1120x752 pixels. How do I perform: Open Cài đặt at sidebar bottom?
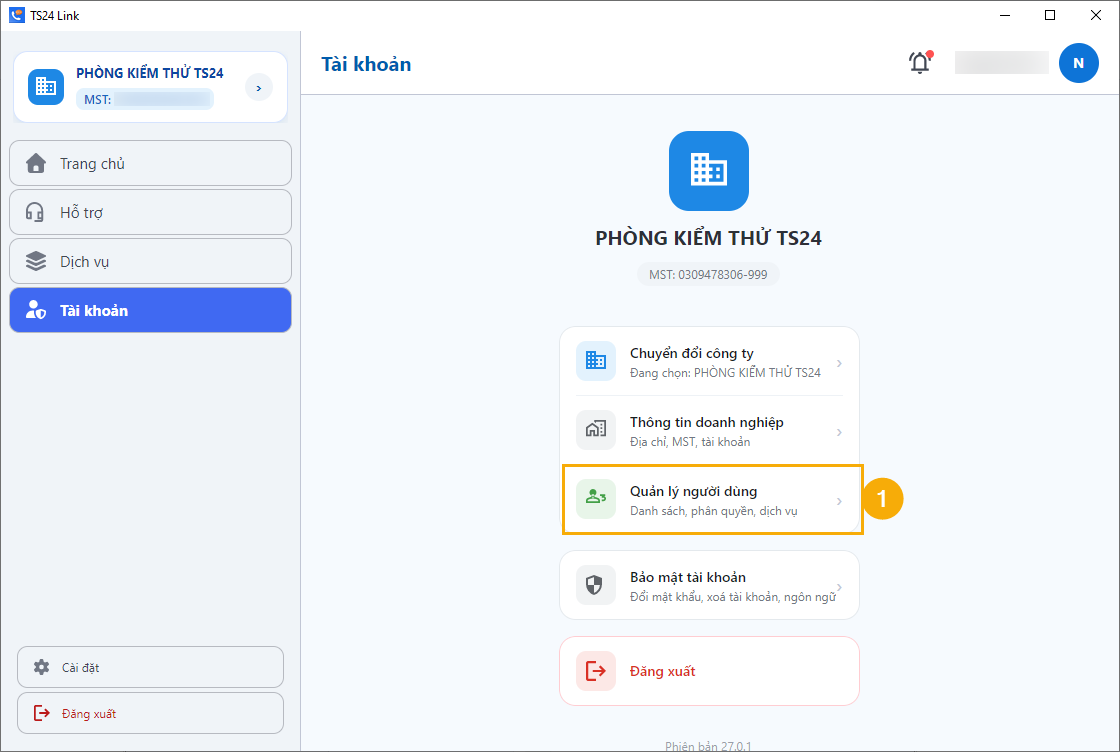pos(150,667)
